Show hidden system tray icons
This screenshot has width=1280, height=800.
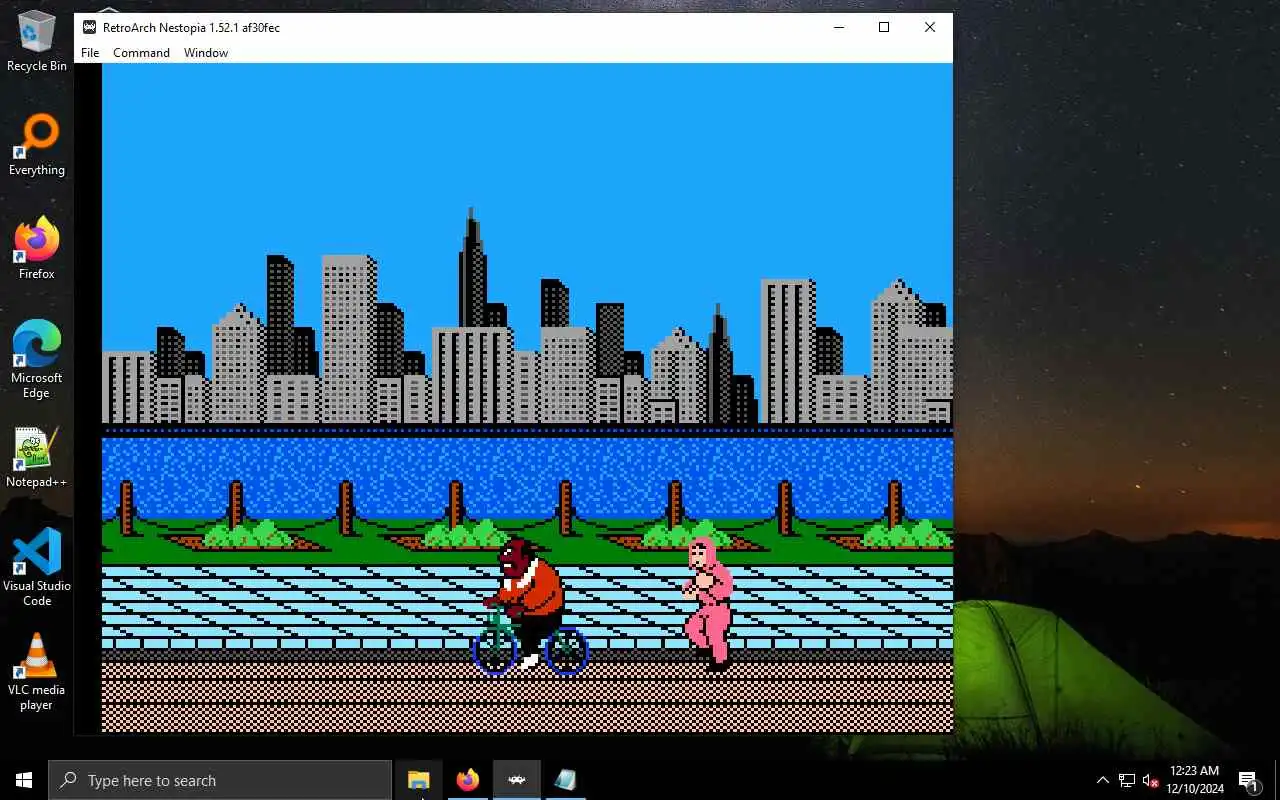(1103, 780)
